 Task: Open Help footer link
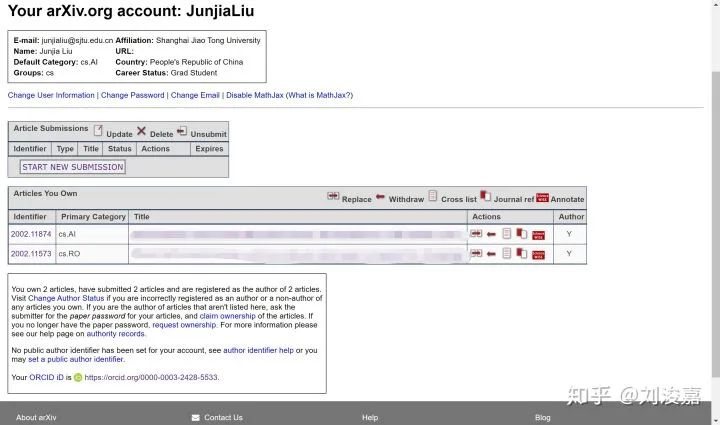click(370, 418)
